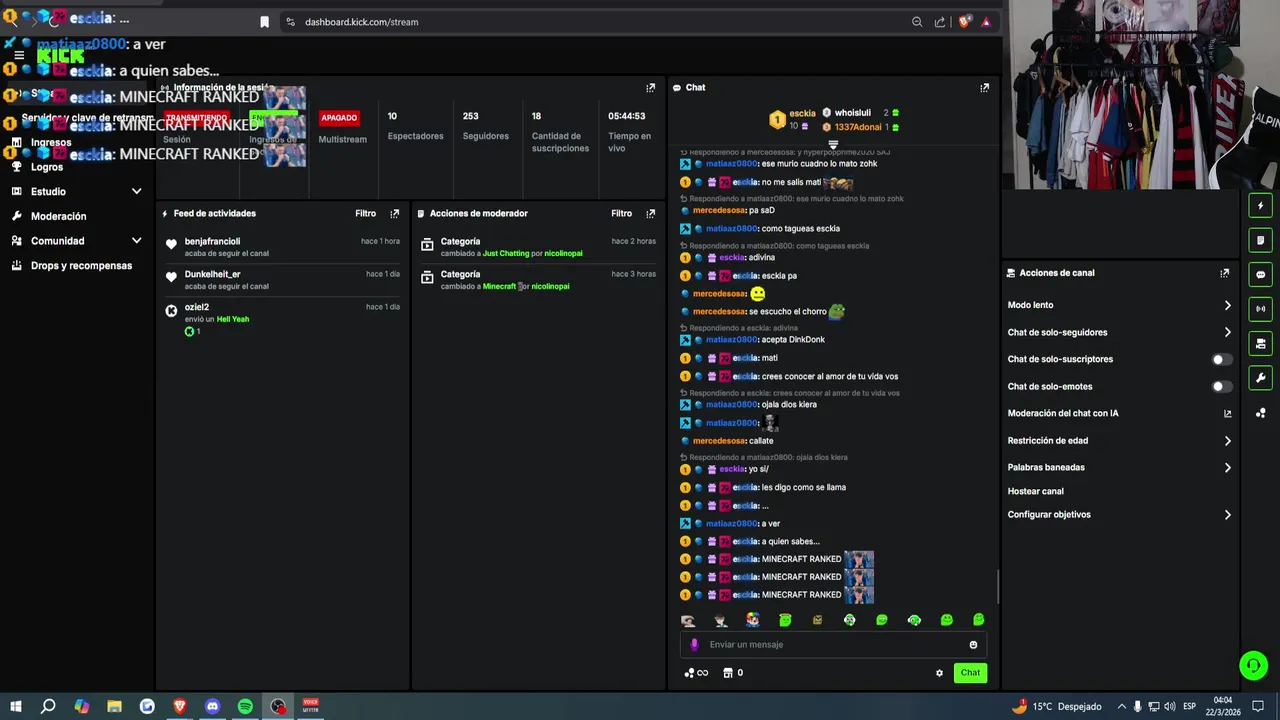Click Minecraft category link

pyautogui.click(x=499, y=287)
